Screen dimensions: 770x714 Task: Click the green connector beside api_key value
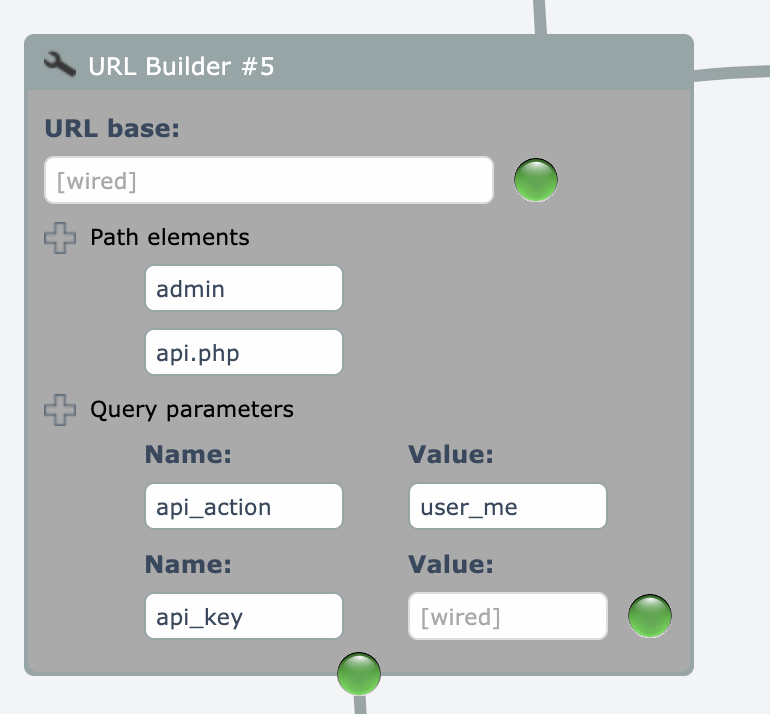tap(649, 616)
